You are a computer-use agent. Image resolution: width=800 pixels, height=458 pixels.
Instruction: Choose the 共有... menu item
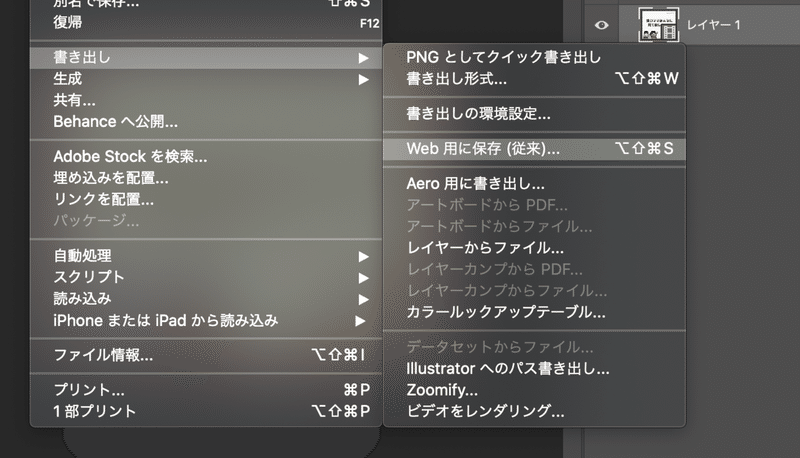pos(206,100)
